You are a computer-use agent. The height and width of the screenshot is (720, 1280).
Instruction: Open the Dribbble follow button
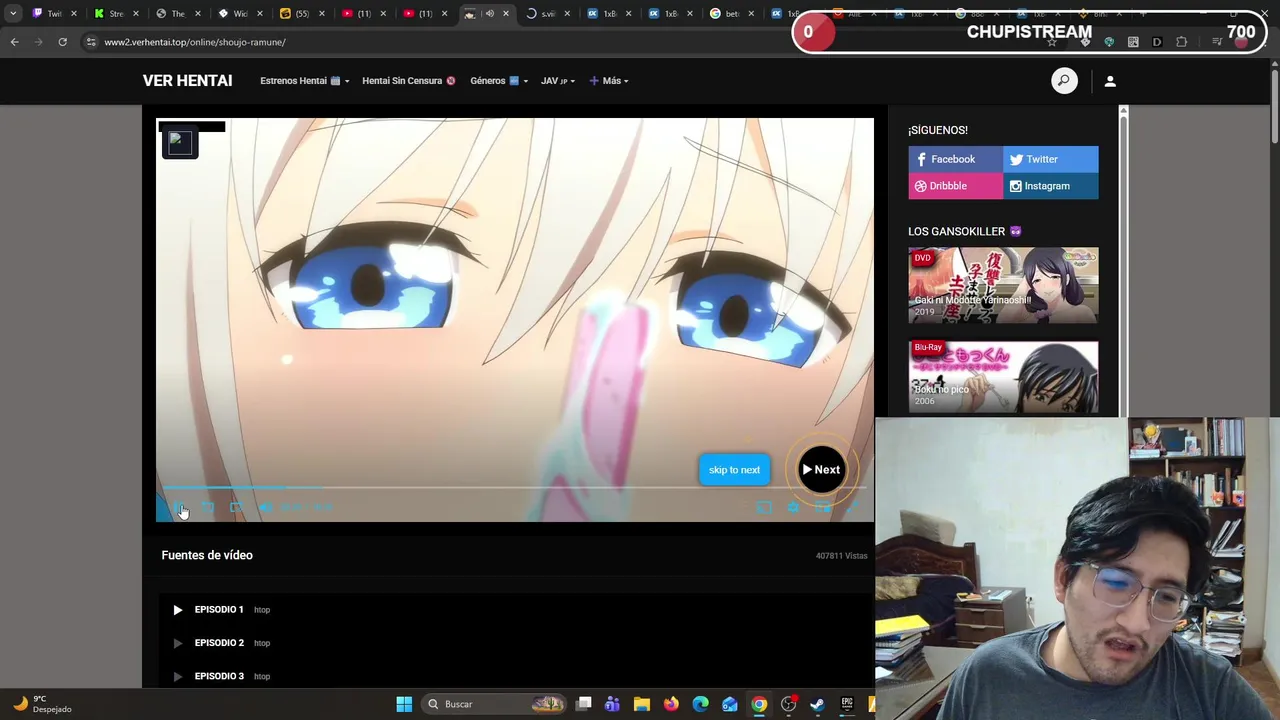(x=955, y=186)
